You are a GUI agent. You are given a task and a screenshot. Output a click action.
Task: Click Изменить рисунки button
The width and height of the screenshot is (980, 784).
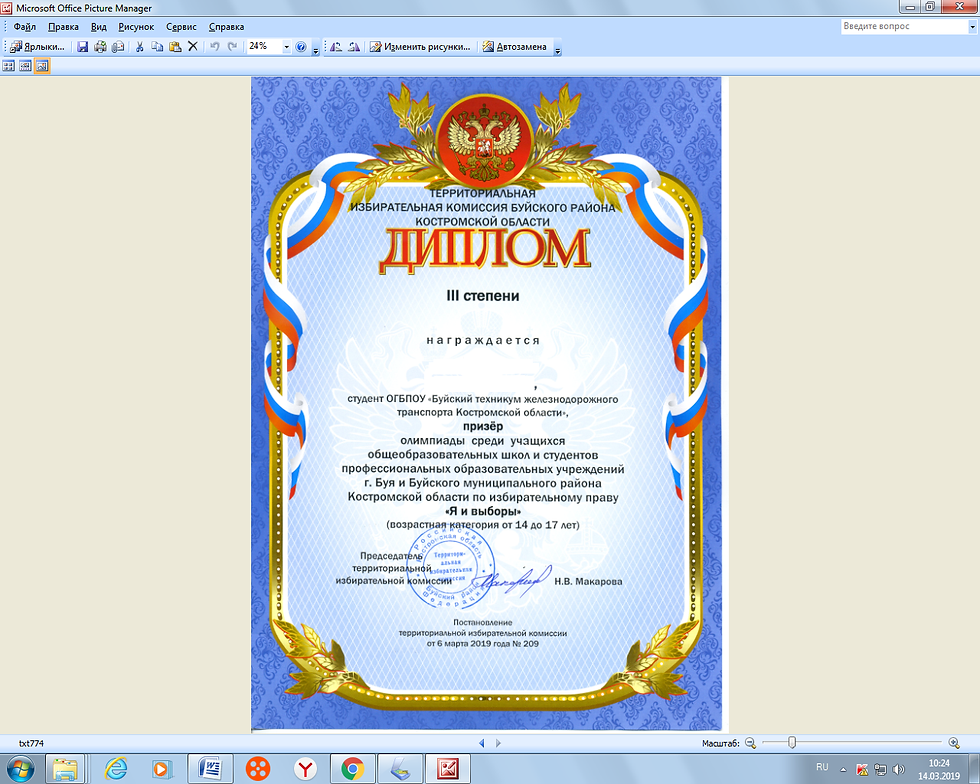pyautogui.click(x=420, y=46)
